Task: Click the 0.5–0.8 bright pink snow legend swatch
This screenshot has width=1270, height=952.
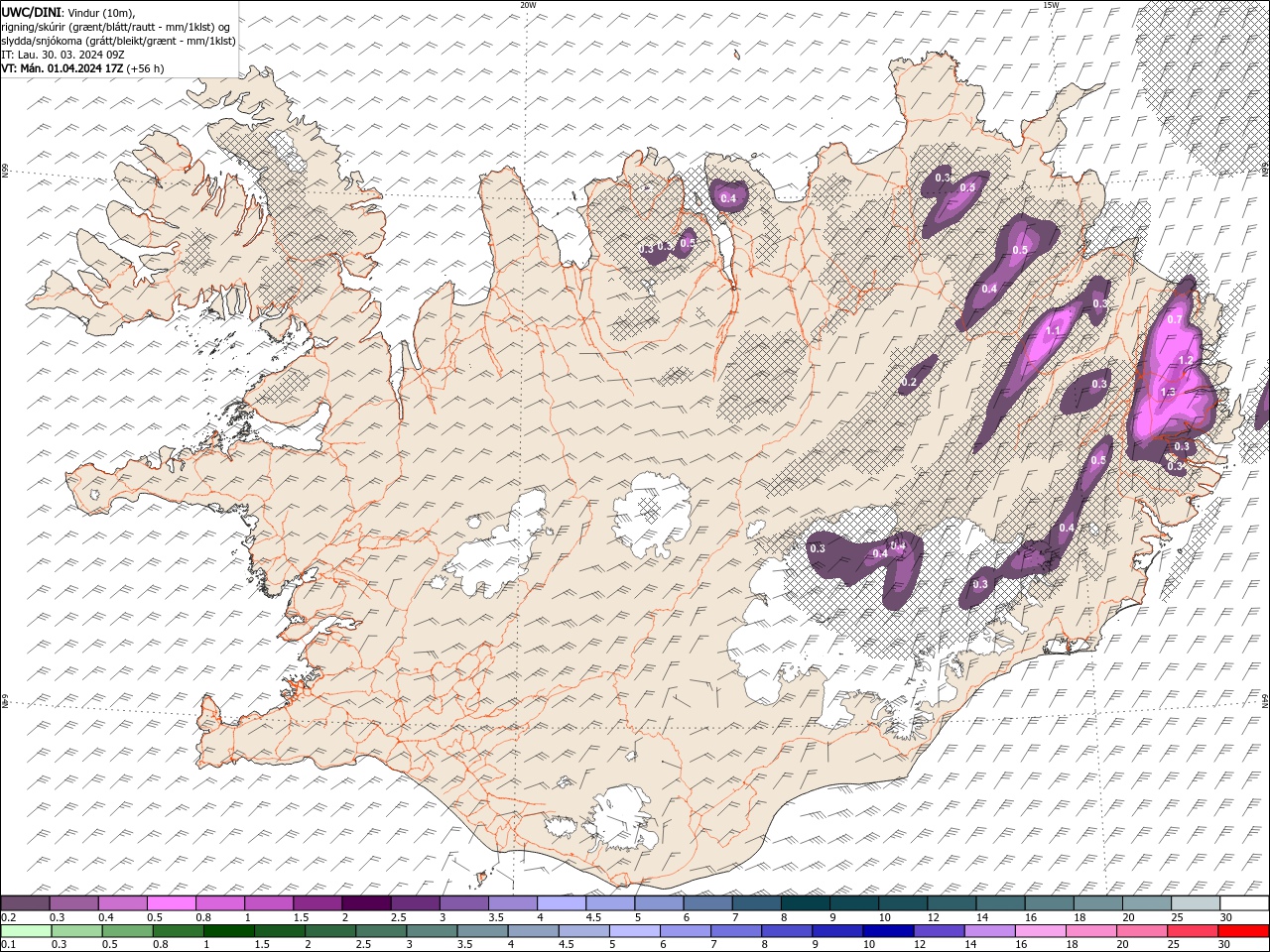Action: (x=172, y=903)
